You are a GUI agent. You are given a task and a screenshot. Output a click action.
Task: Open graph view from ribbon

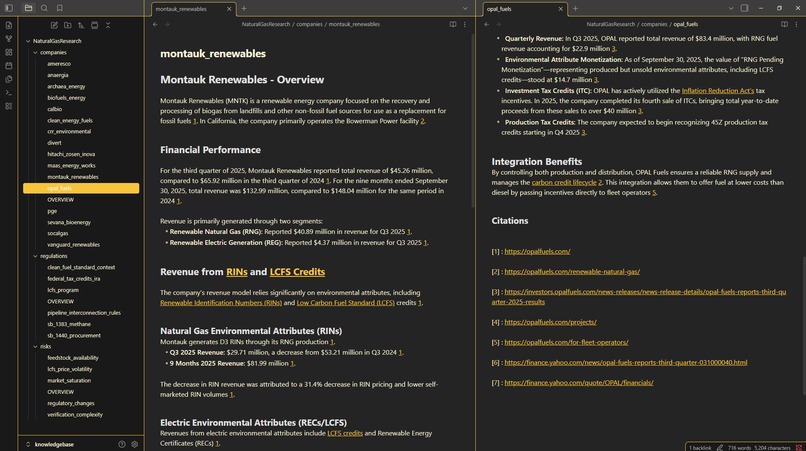9,39
